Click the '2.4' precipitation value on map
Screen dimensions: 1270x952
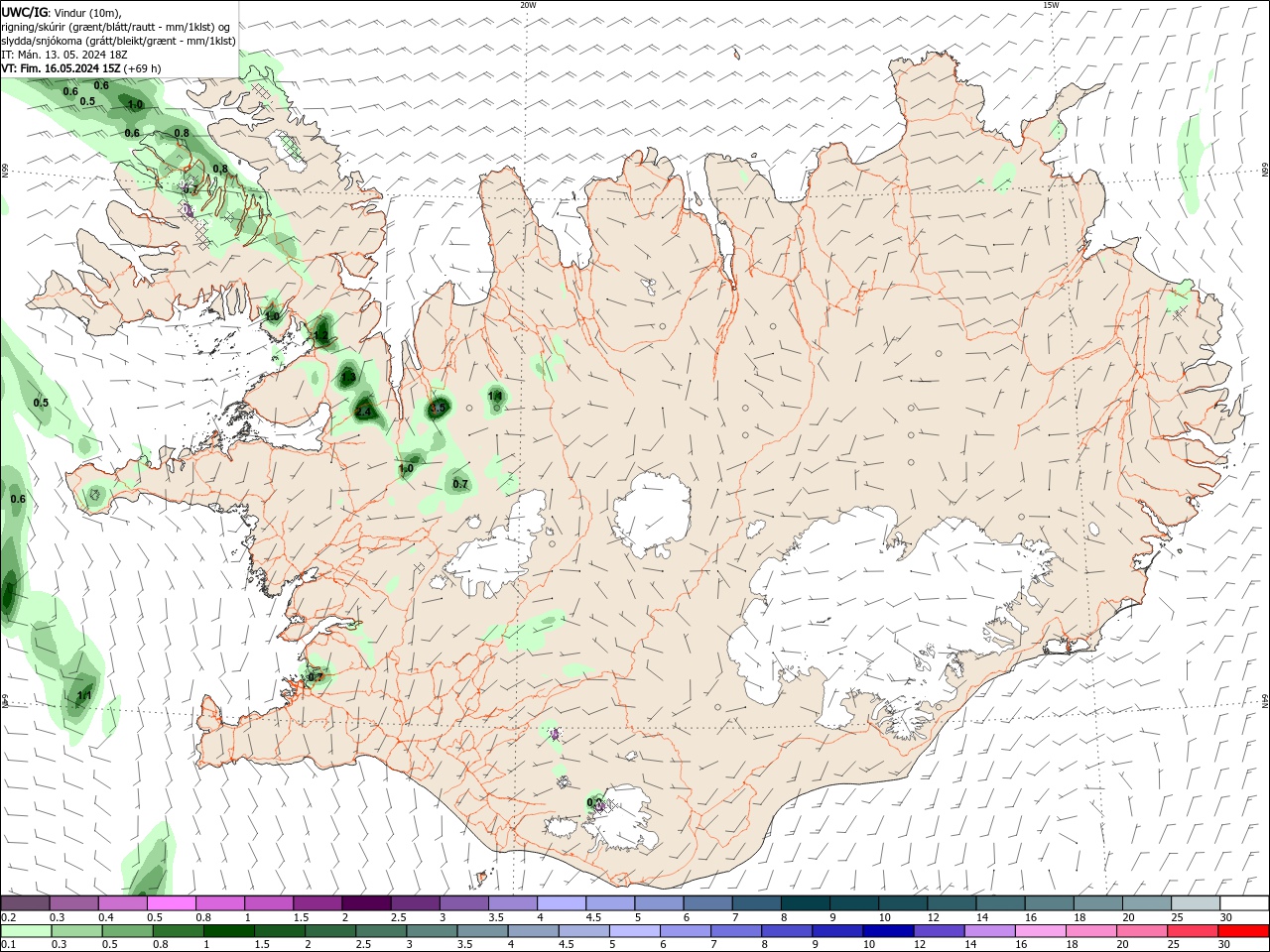(363, 412)
